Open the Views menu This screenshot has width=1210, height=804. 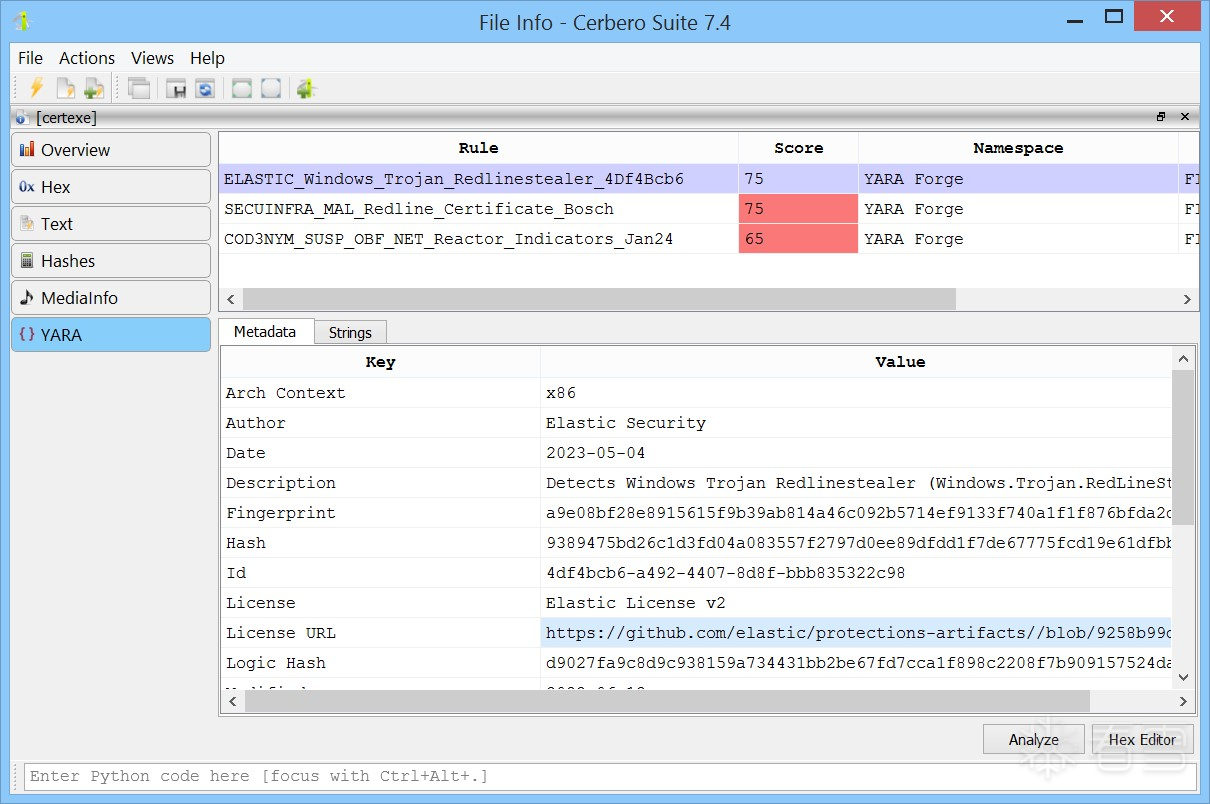tap(152, 58)
